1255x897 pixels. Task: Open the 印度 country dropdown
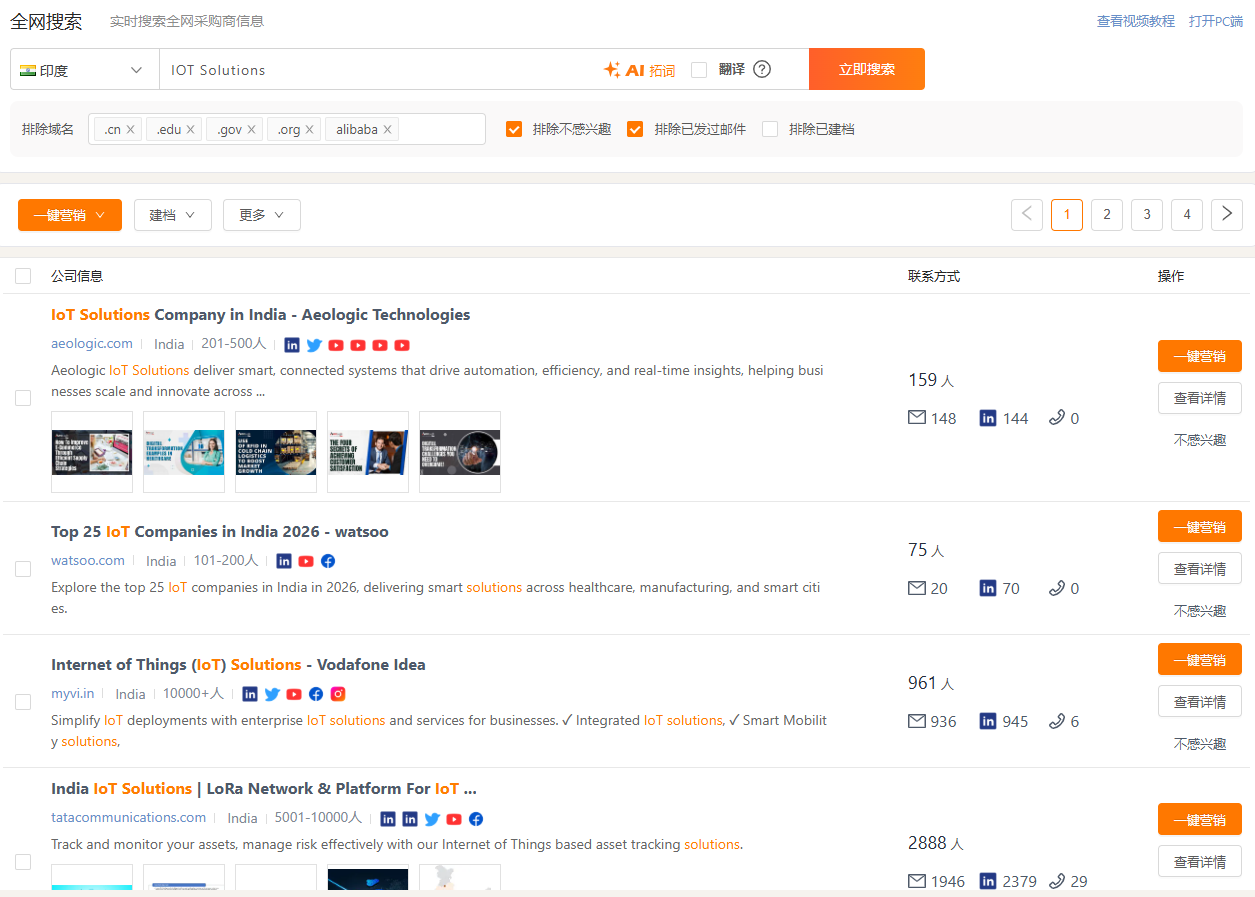click(85, 70)
